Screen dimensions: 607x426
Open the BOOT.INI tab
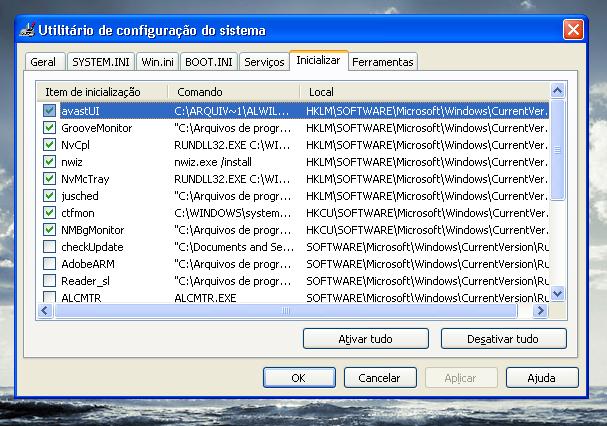(x=208, y=62)
